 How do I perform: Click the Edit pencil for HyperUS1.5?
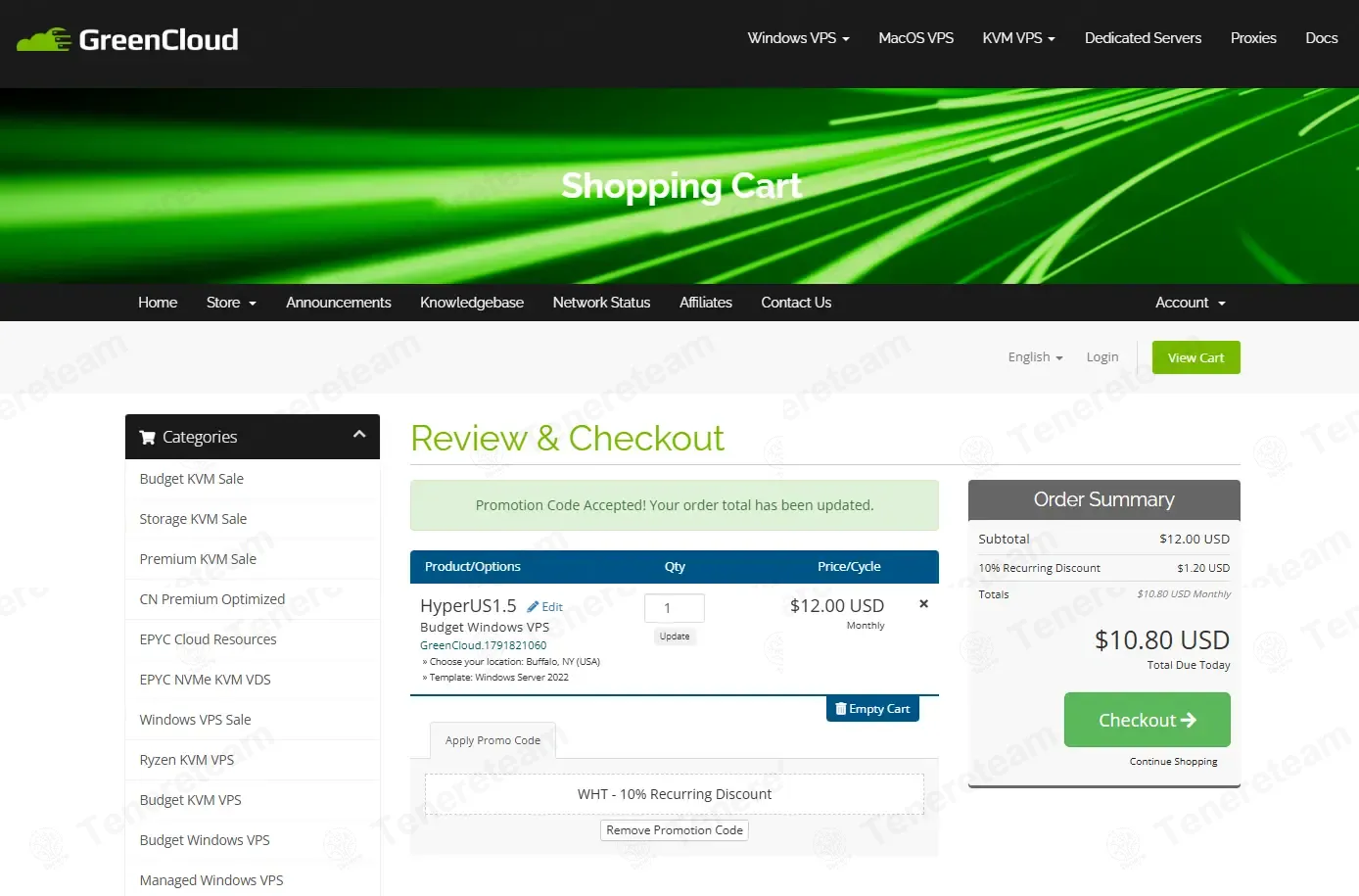click(x=544, y=607)
